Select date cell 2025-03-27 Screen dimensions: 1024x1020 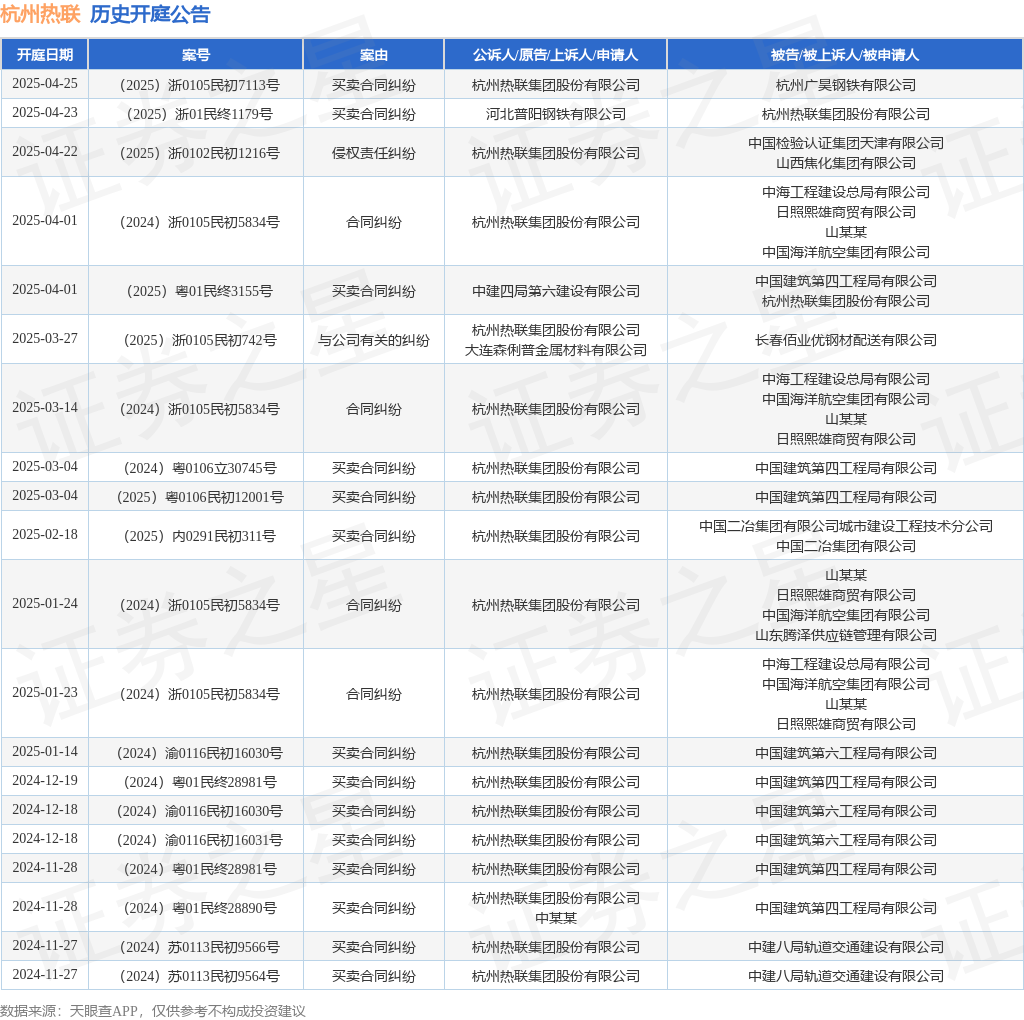(44, 338)
